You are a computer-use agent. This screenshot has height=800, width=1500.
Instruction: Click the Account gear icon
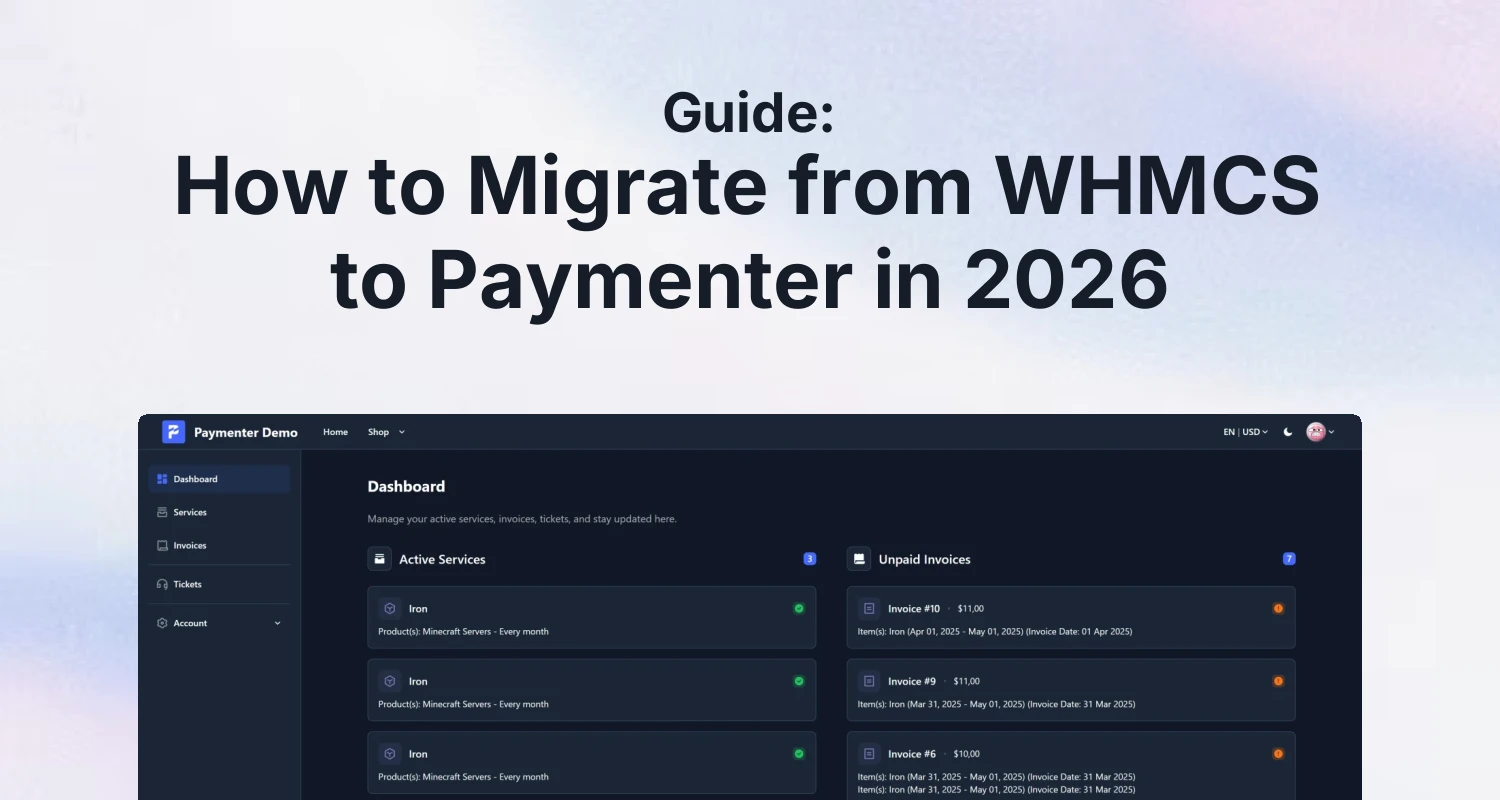click(162, 623)
